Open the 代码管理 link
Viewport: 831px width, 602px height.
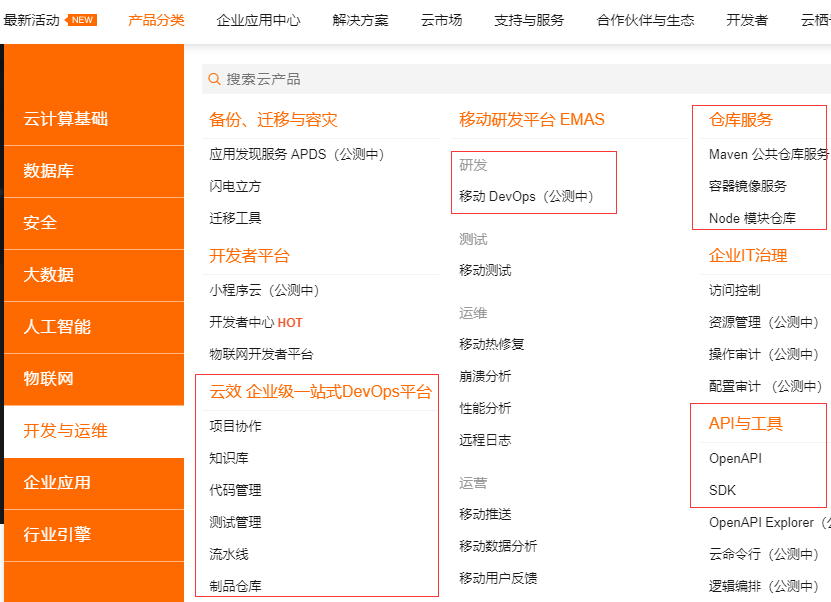(x=235, y=490)
